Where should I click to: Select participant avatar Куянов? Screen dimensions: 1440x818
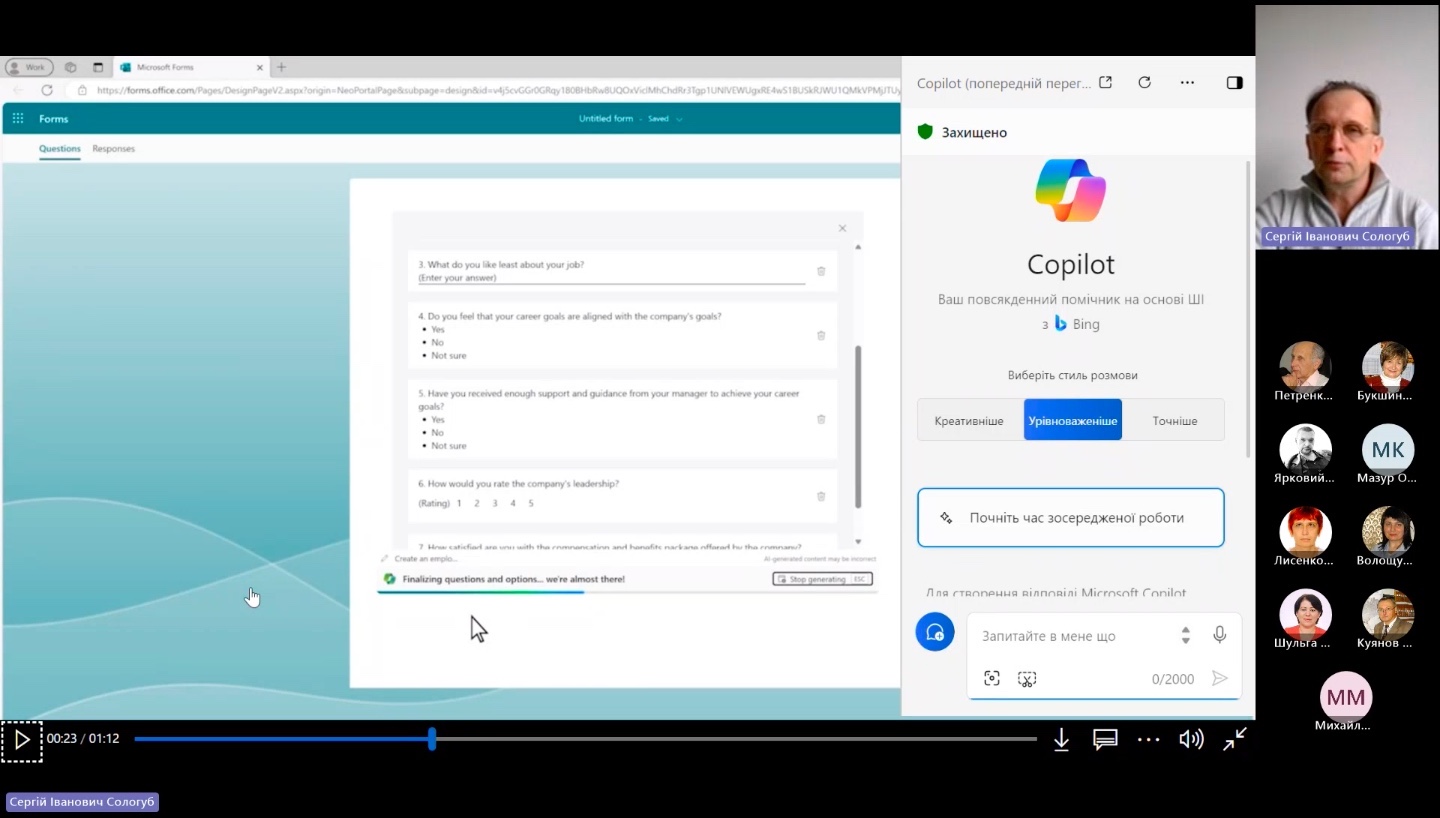(x=1388, y=614)
